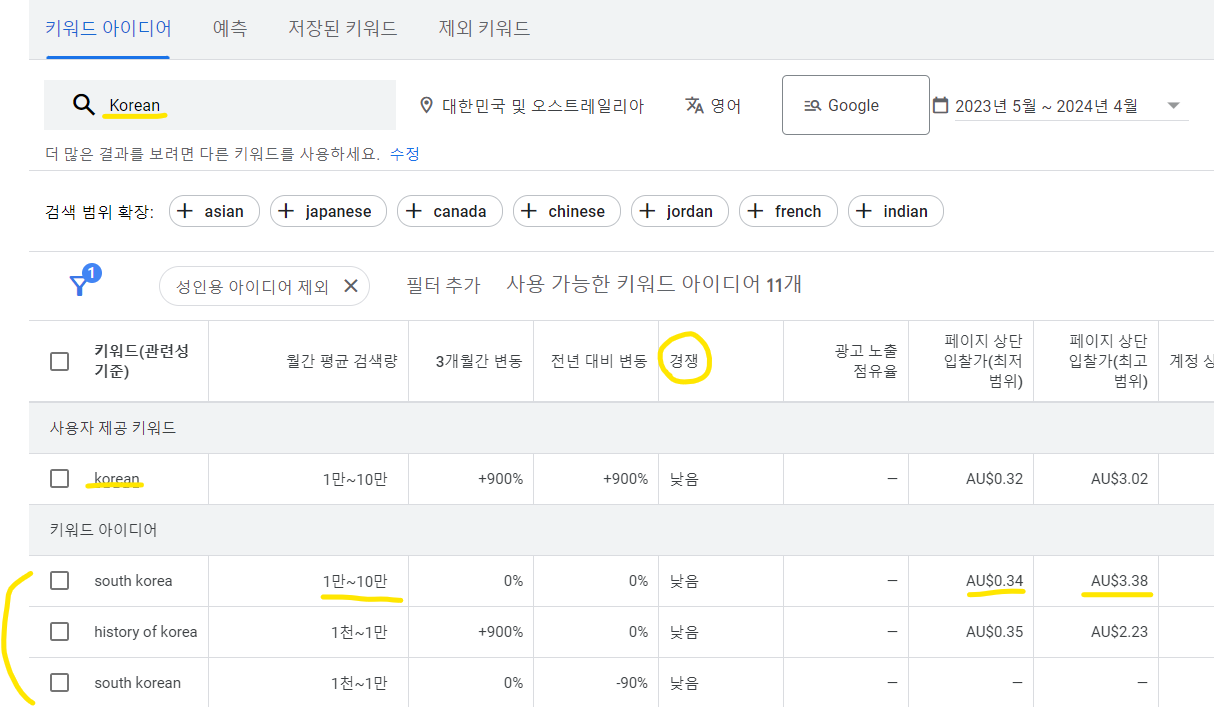Remove the 성인용 아이디어 제외 filter
Image resolution: width=1214 pixels, height=707 pixels.
pos(350,285)
